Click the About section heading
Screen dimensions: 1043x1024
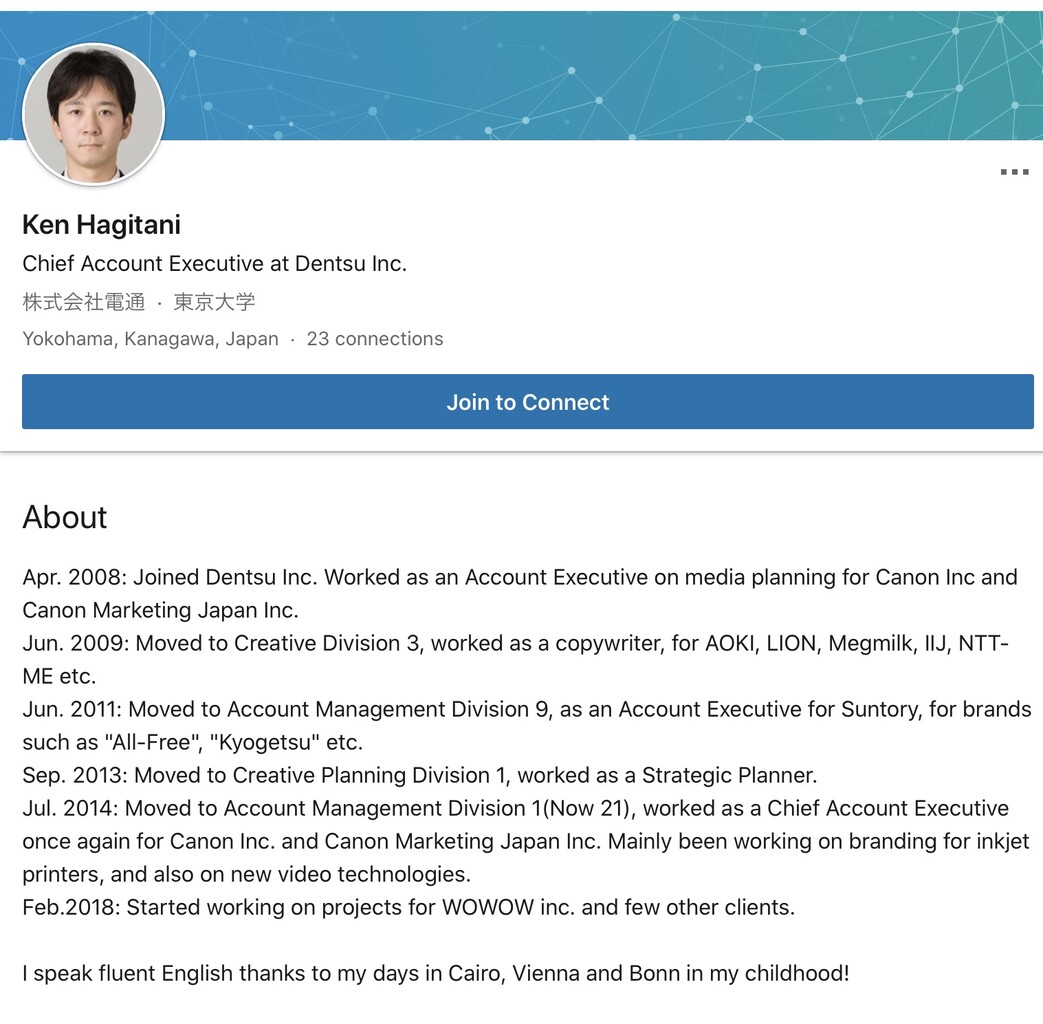pyautogui.click(x=65, y=517)
